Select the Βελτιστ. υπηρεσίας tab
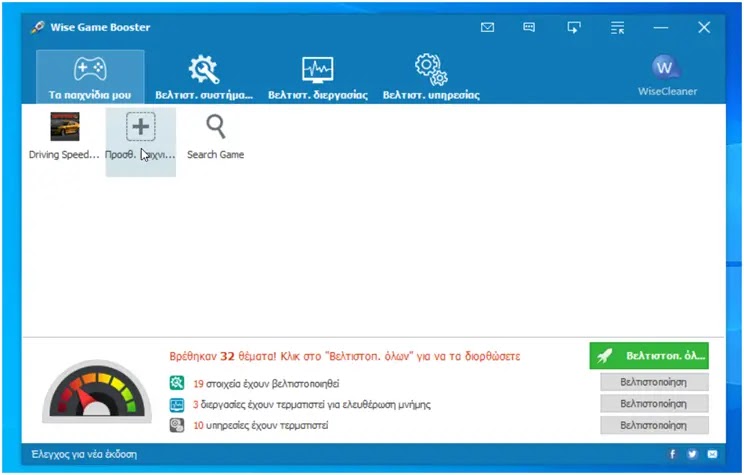This screenshot has width=744, height=475. pyautogui.click(x=431, y=77)
